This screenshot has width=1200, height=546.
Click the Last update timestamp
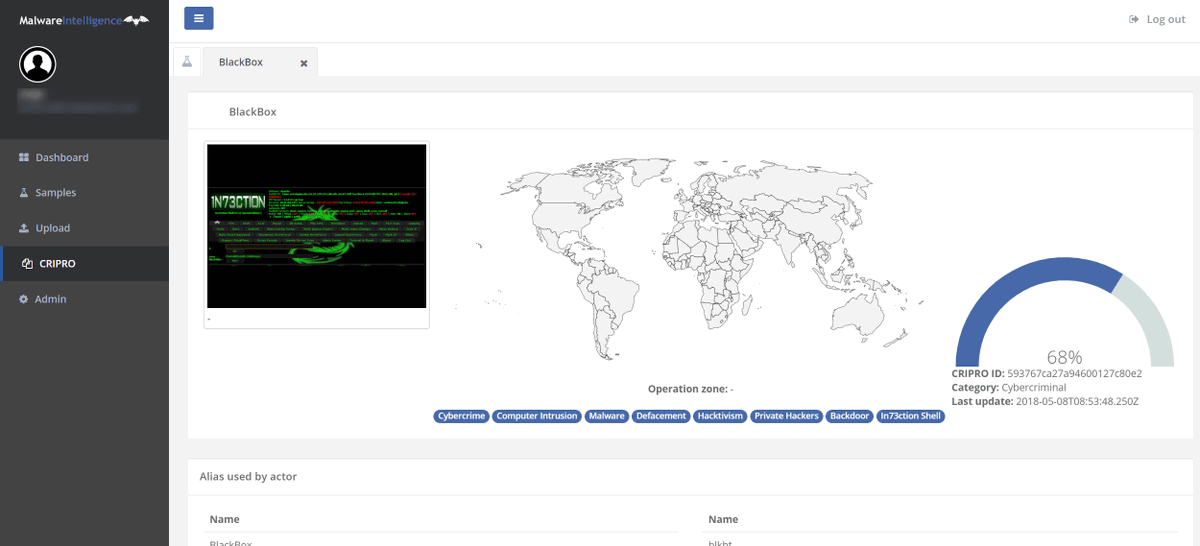pyautogui.click(x=1077, y=401)
